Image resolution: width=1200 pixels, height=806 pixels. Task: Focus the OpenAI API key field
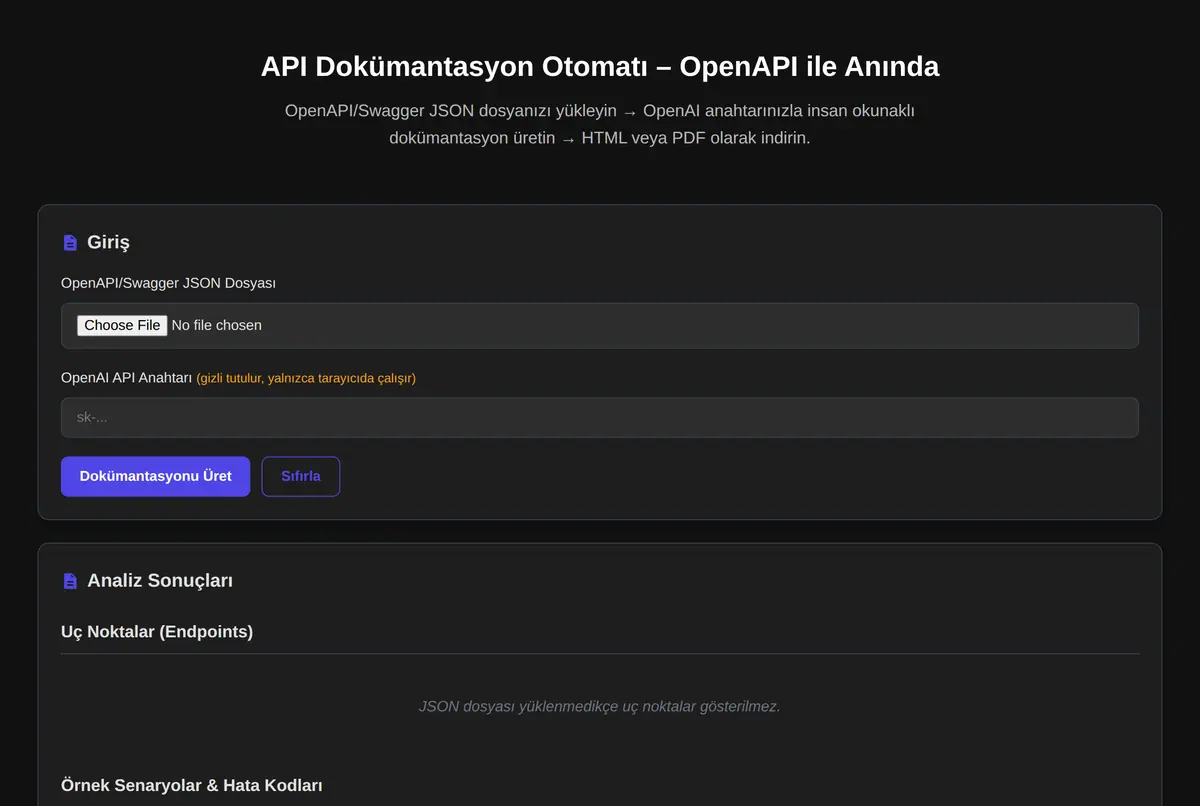click(x=600, y=417)
